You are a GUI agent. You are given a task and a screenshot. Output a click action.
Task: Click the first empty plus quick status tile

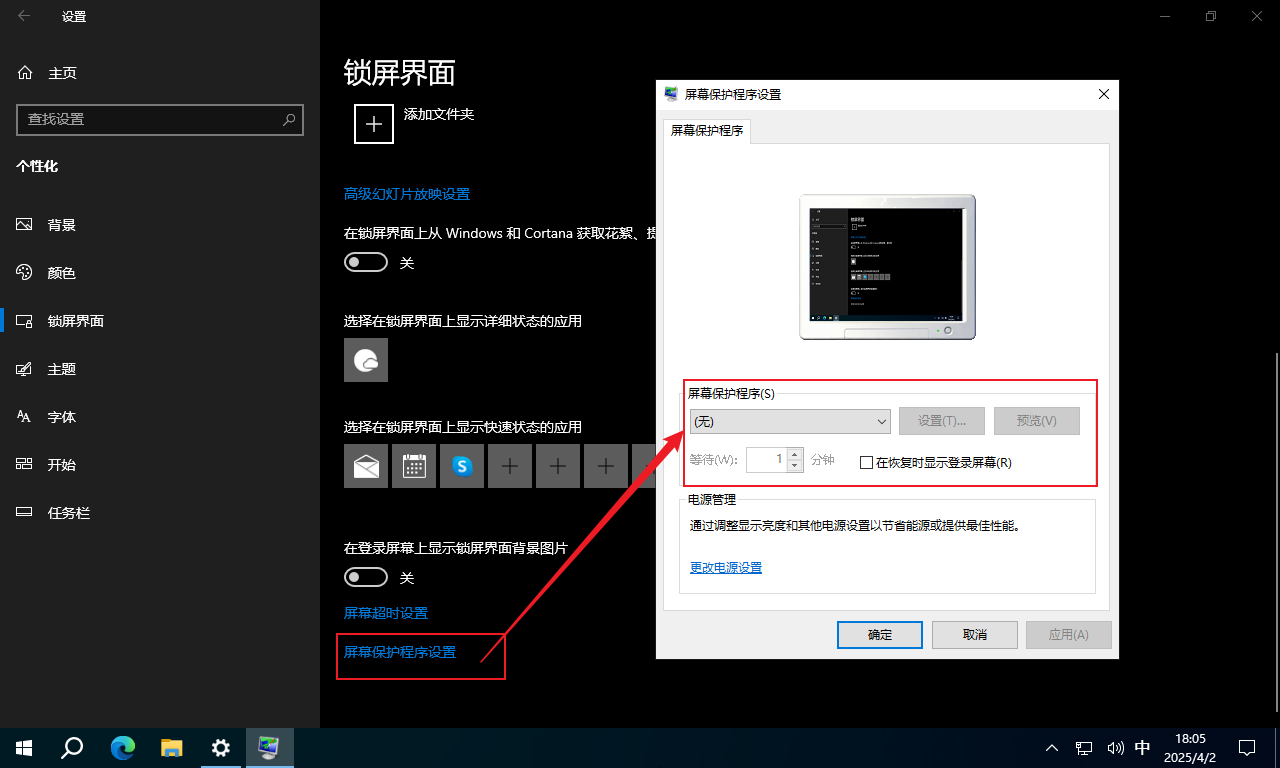(510, 466)
